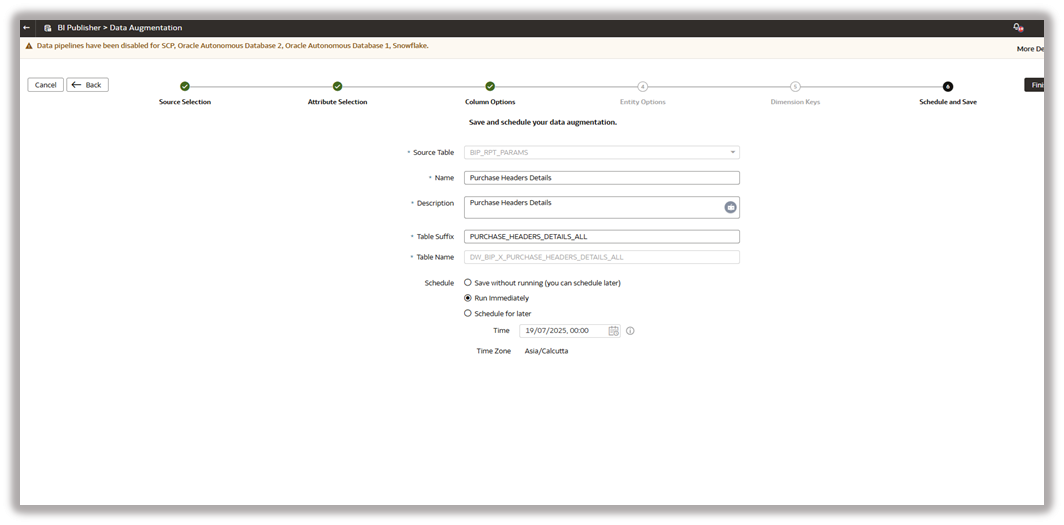
Task: Go to the Source Selection step
Action: [x=185, y=86]
